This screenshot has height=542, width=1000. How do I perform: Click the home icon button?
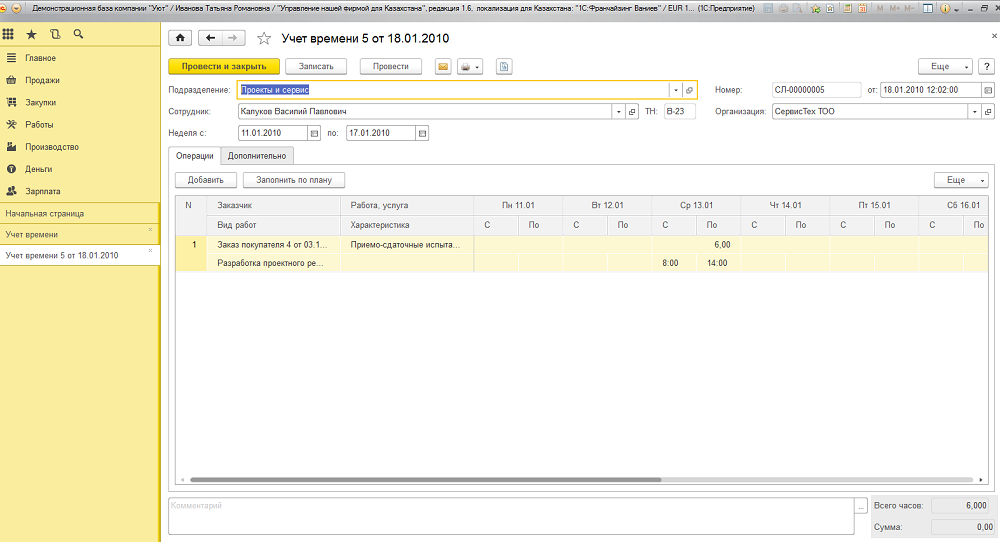click(180, 38)
